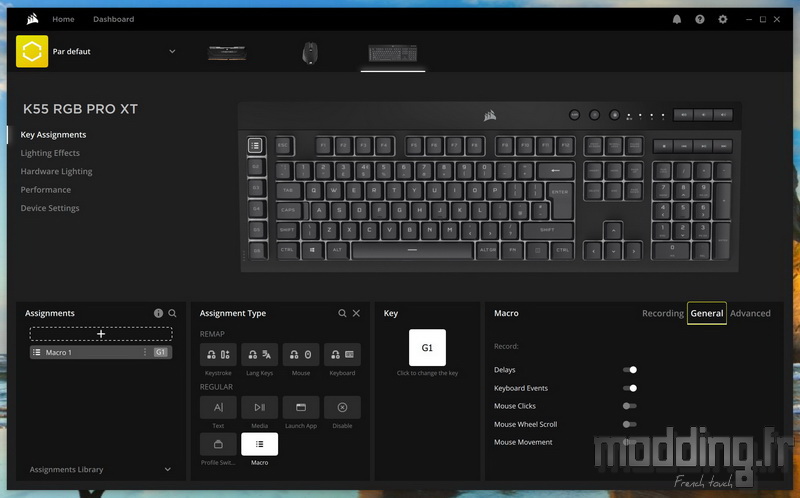The image size is (800, 498).
Task: Search assignment types
Action: [x=342, y=313]
